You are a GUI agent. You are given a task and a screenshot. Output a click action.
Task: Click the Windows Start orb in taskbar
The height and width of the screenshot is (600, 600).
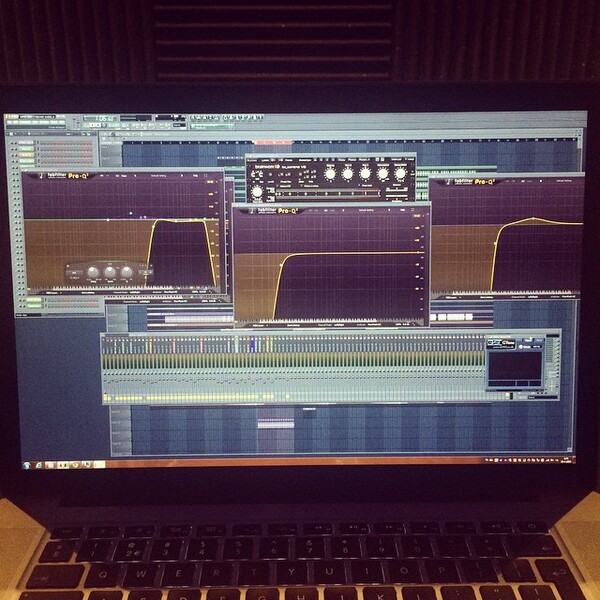click(27, 465)
